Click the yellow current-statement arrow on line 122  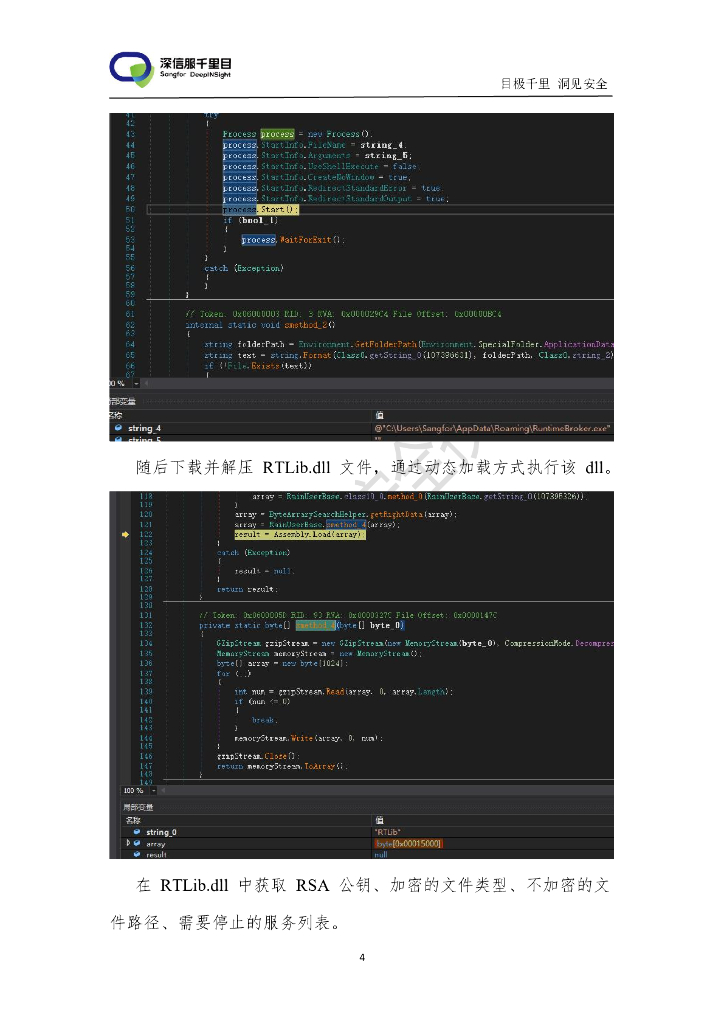tap(125, 535)
